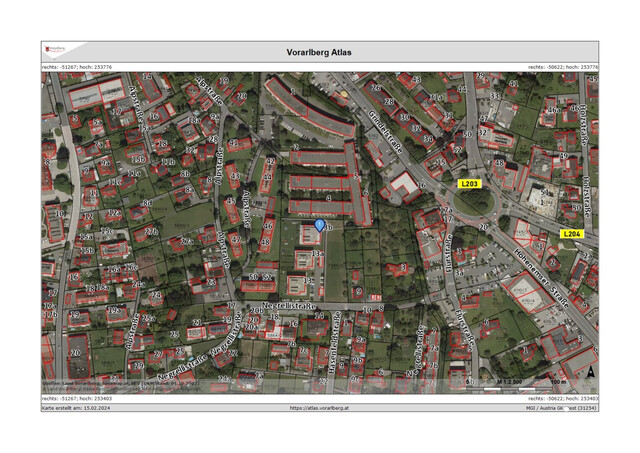The image size is (640, 453).
Task: Click the Vorarlberg logo in header
Action: tap(55, 49)
